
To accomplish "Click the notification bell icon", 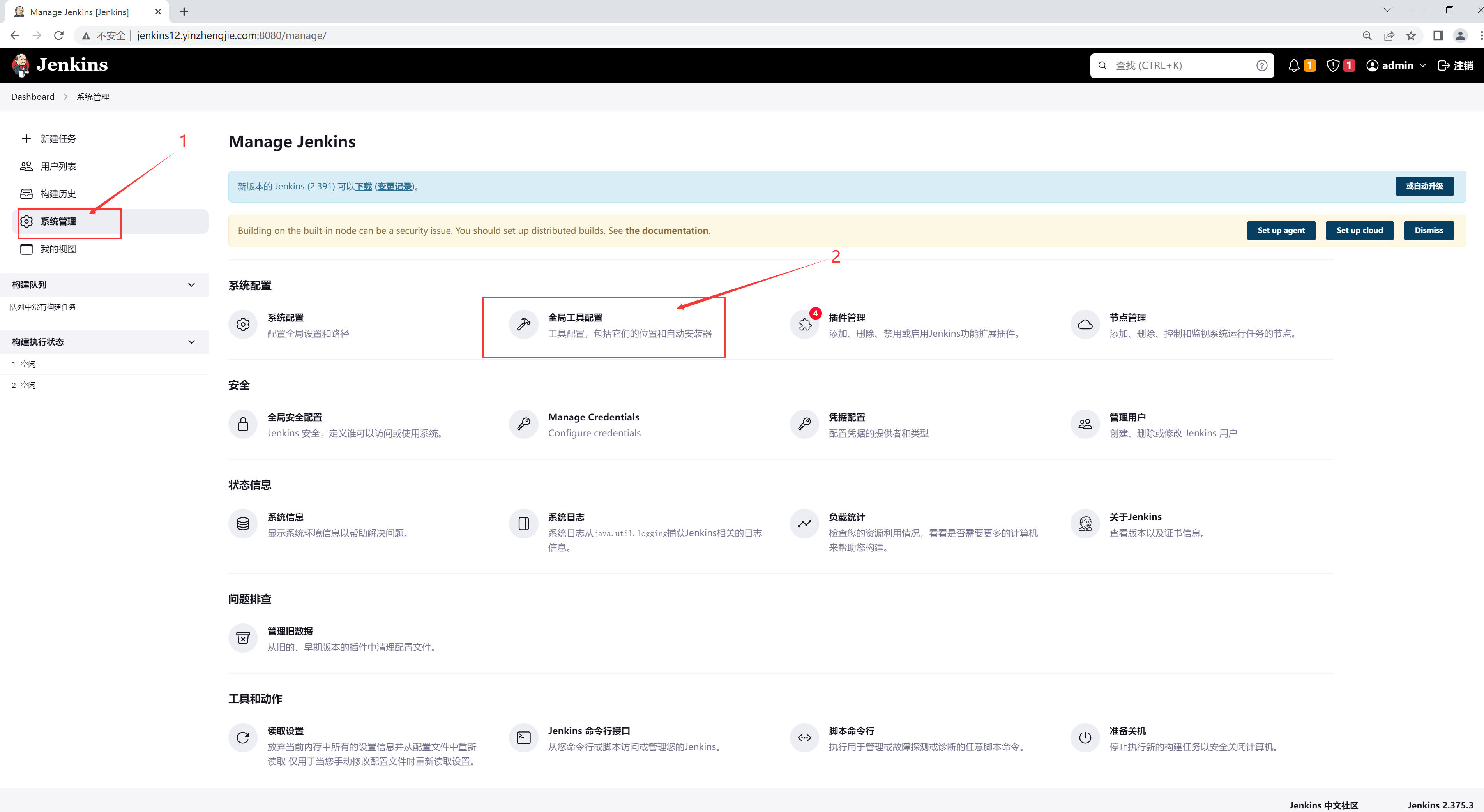I will [x=1293, y=65].
